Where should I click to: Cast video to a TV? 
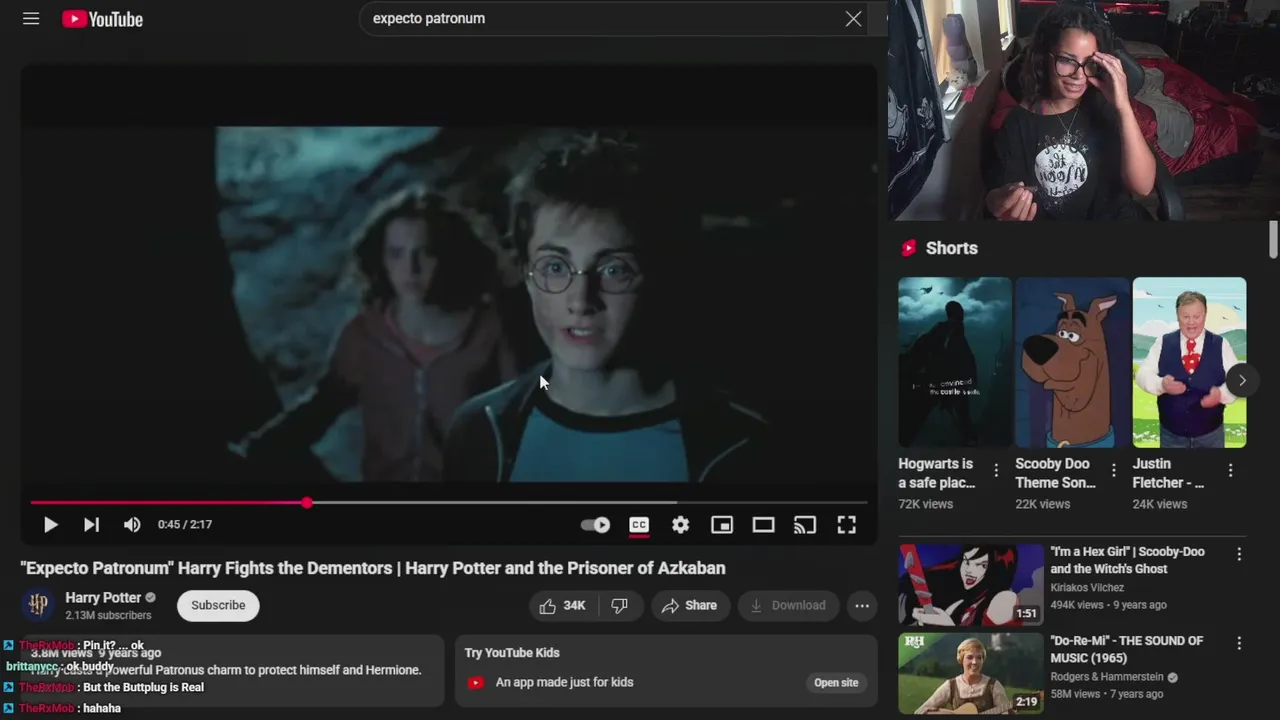tap(805, 524)
